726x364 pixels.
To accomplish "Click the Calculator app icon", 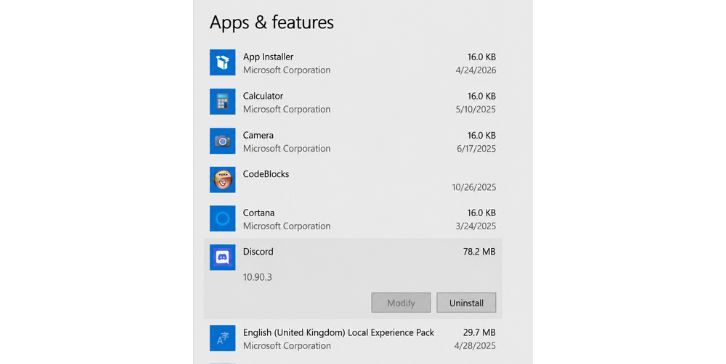I will [x=222, y=102].
